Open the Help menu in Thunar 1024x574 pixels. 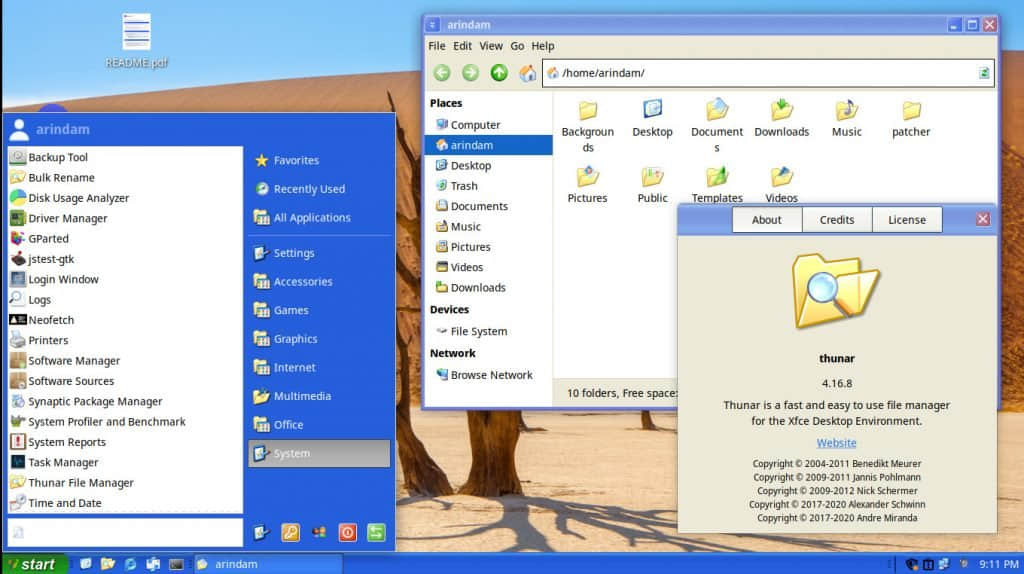click(543, 46)
